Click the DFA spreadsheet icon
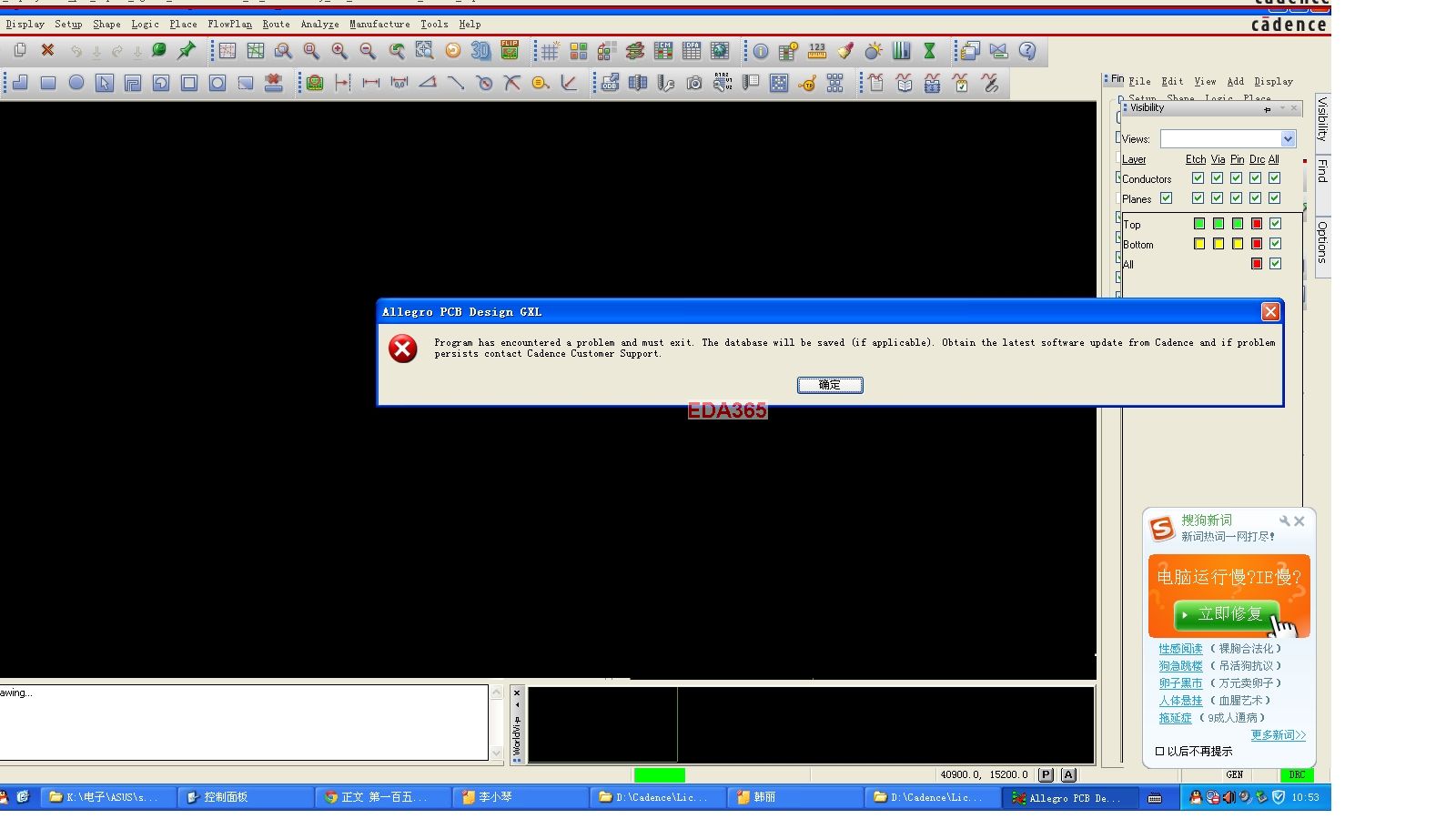The height and width of the screenshot is (819, 1456). pos(692,51)
